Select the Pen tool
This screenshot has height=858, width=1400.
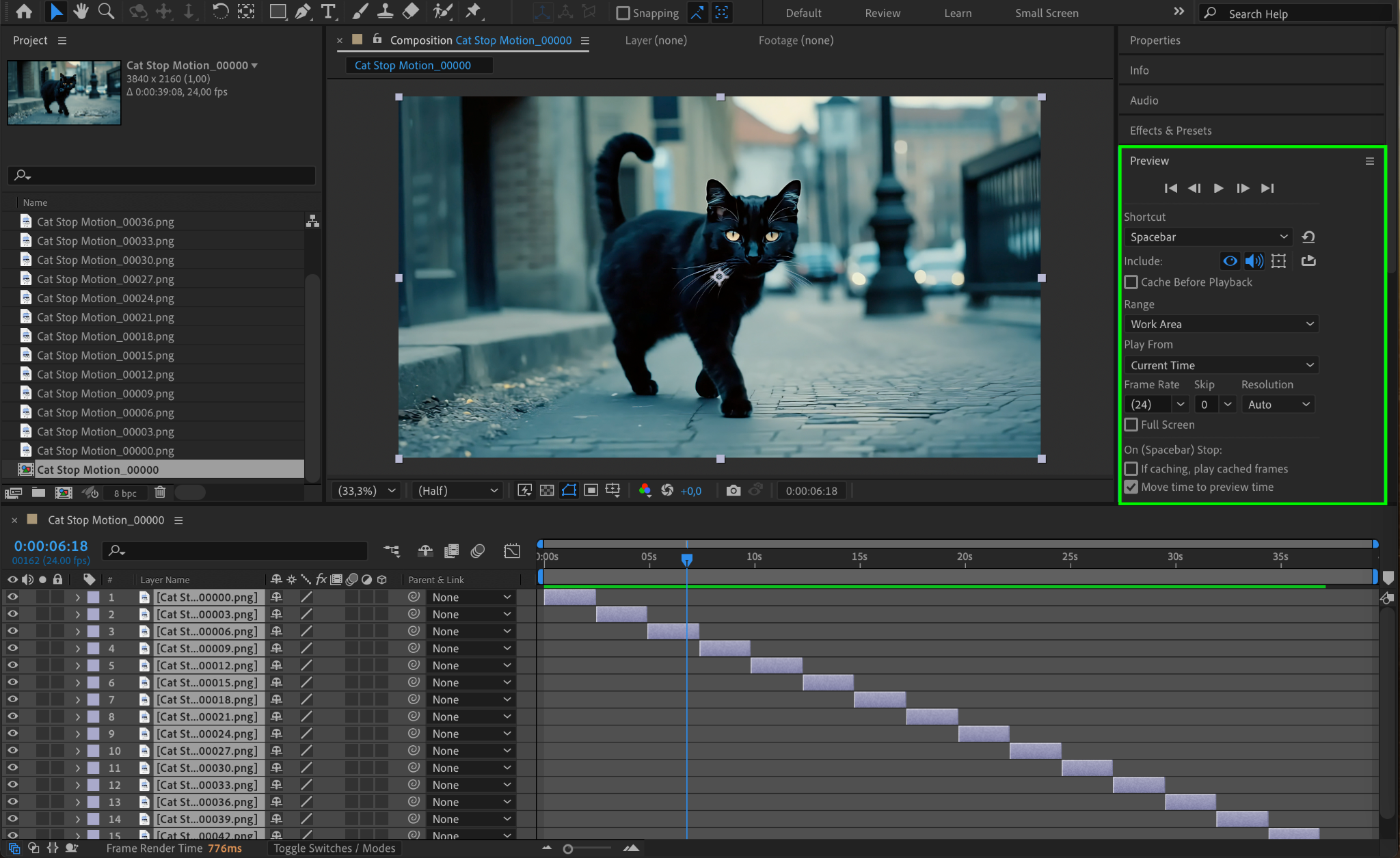click(x=303, y=11)
